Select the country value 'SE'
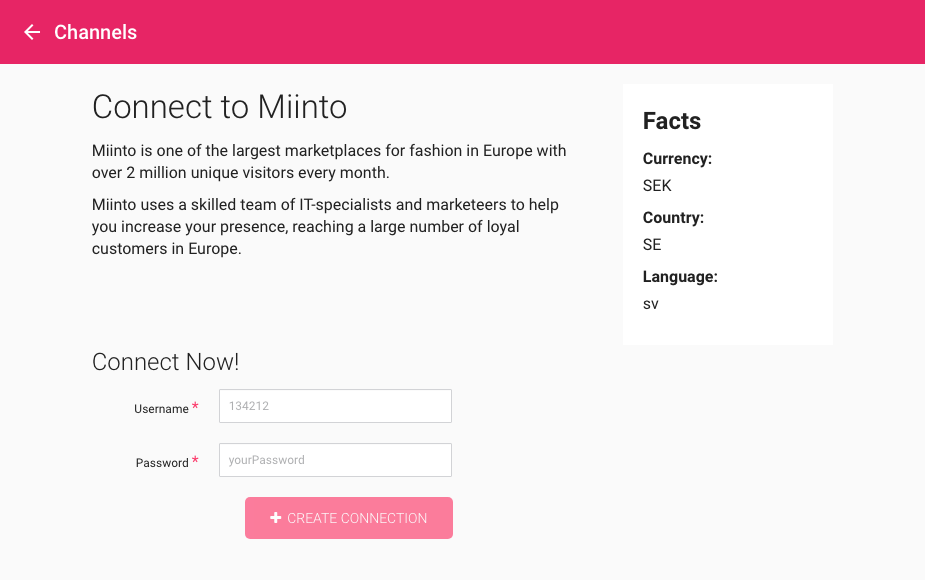 652,245
